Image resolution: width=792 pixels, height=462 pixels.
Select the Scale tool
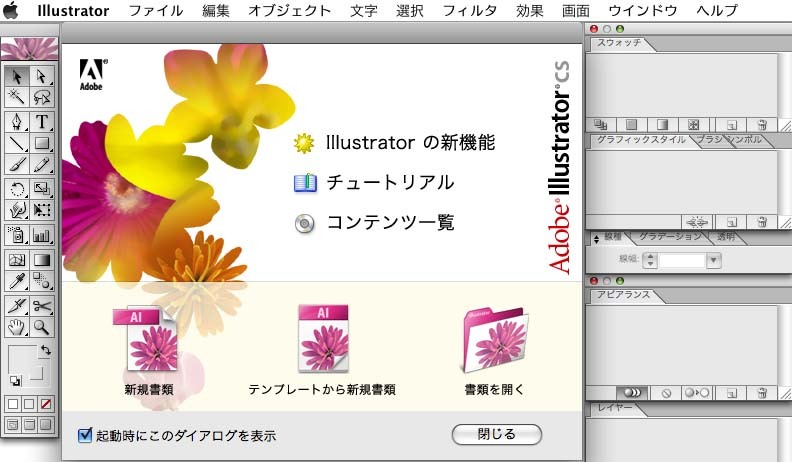tap(42, 189)
